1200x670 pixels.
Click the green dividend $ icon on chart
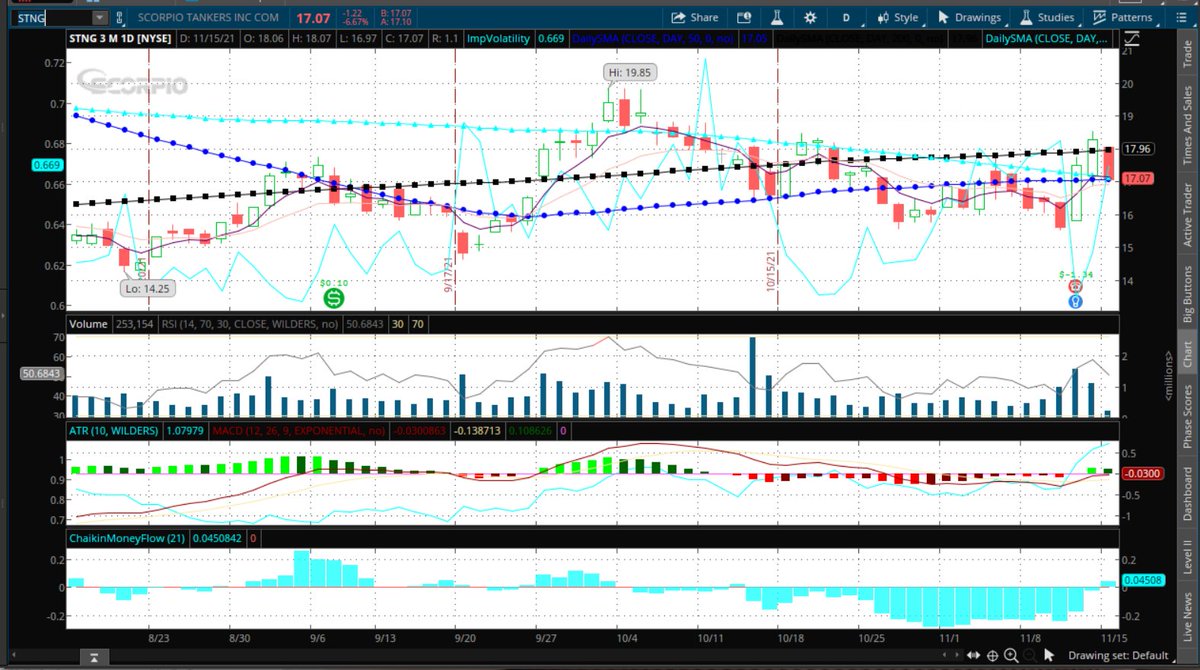point(334,298)
